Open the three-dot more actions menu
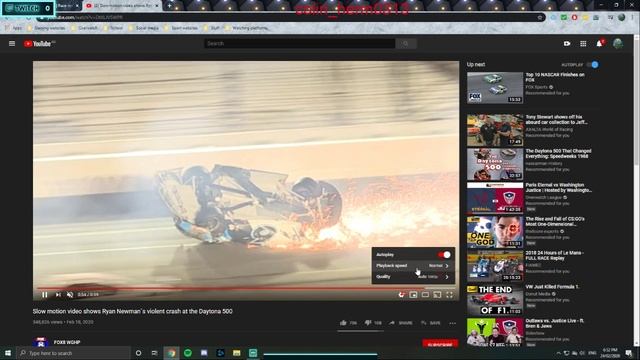Image resolution: width=640 pixels, height=360 pixels. (453, 323)
